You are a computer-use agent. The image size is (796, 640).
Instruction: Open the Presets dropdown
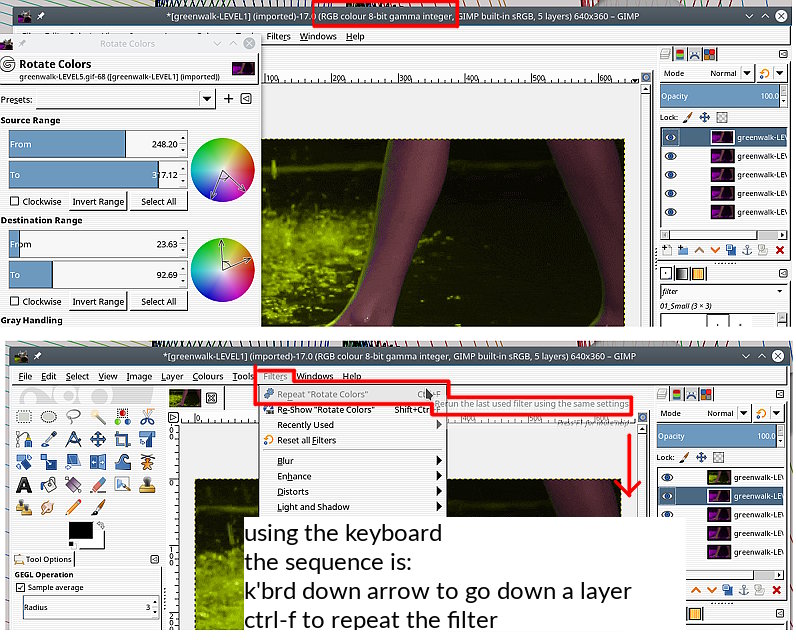(206, 99)
